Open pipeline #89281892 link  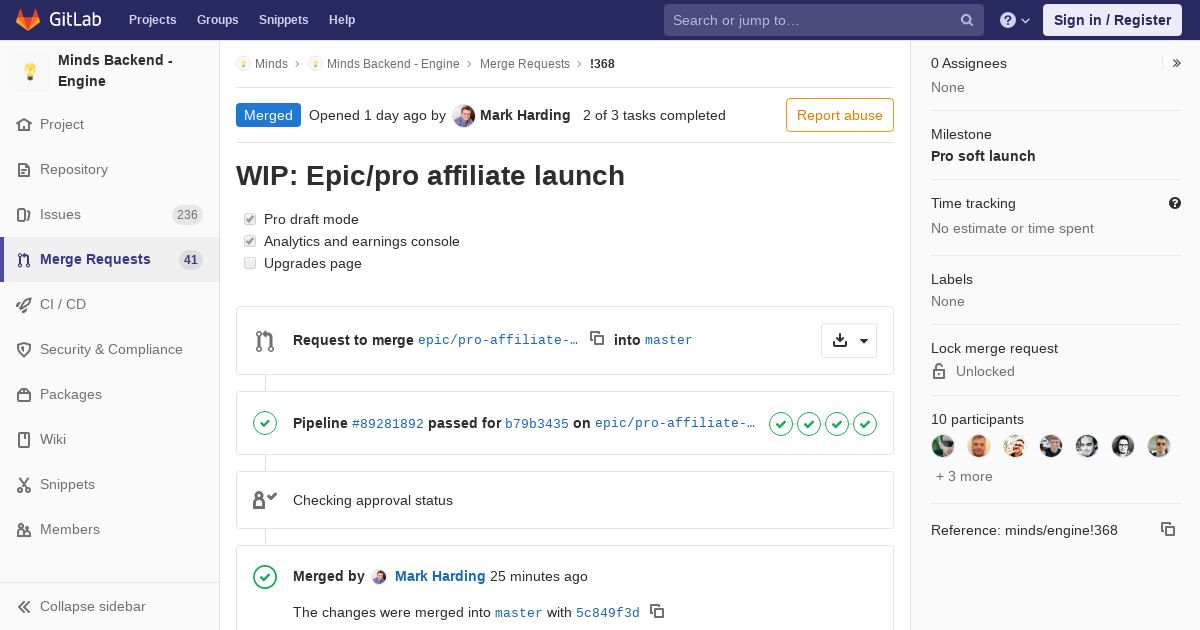pos(388,424)
